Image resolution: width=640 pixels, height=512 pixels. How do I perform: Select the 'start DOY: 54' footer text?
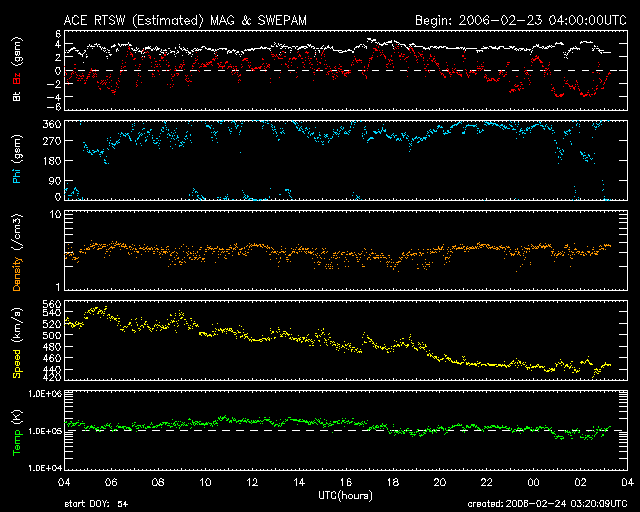coord(96,504)
